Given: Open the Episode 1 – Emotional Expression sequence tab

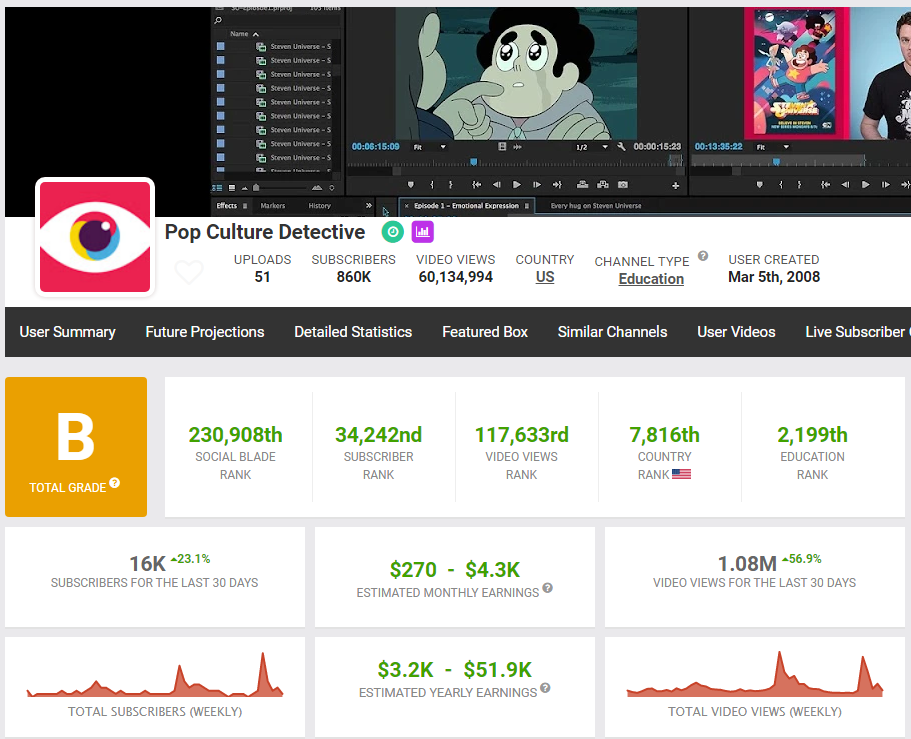Looking at the screenshot, I should tap(466, 206).
